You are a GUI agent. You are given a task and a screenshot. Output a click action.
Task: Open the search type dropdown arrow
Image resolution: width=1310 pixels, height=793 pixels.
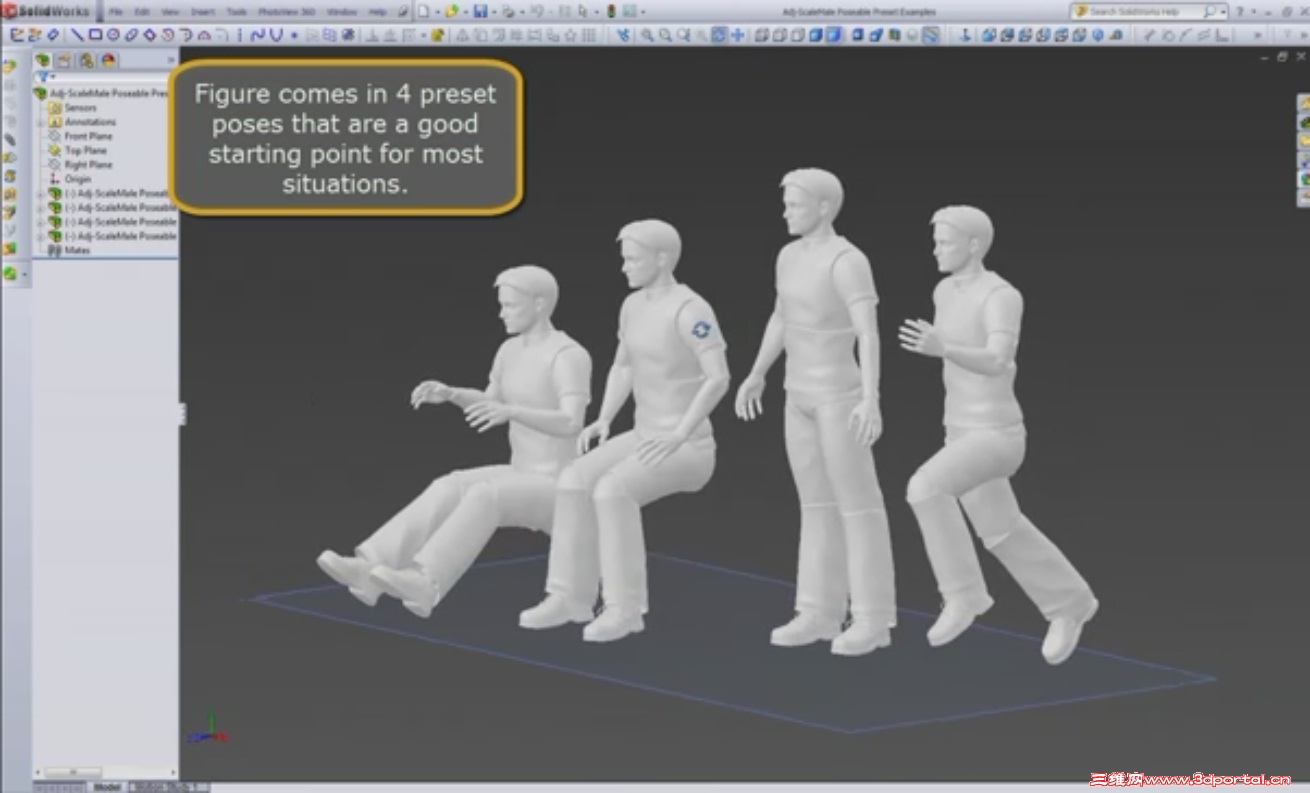click(1224, 12)
